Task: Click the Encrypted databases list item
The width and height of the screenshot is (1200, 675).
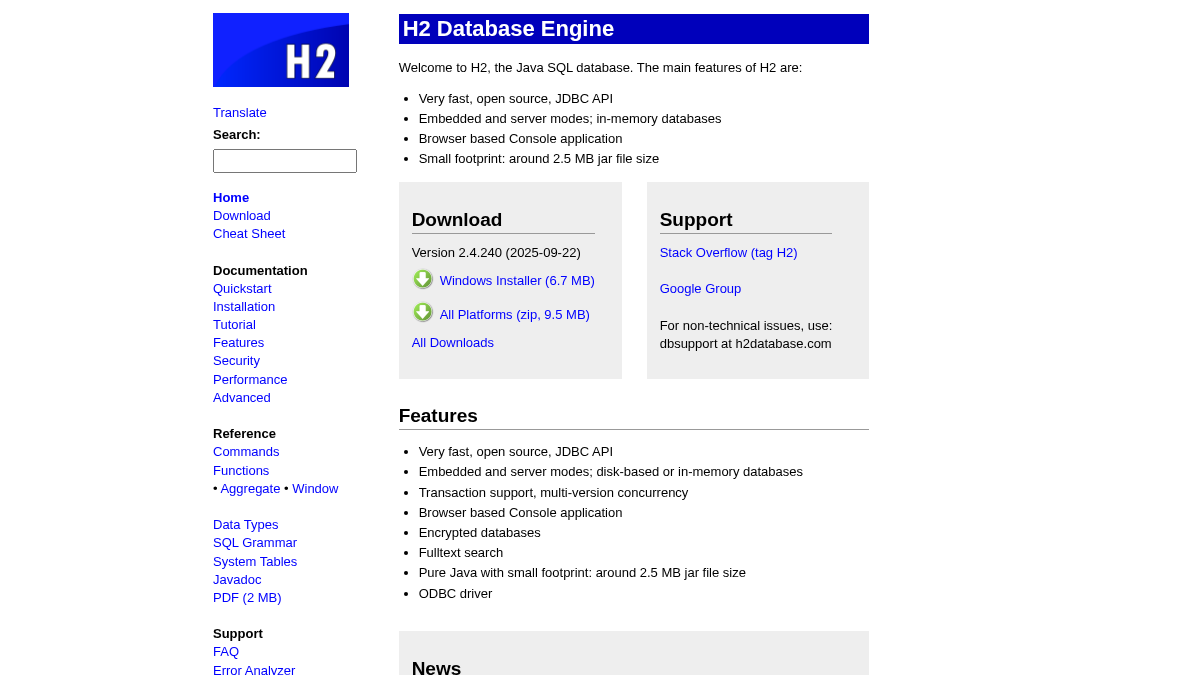Action: 480,533
